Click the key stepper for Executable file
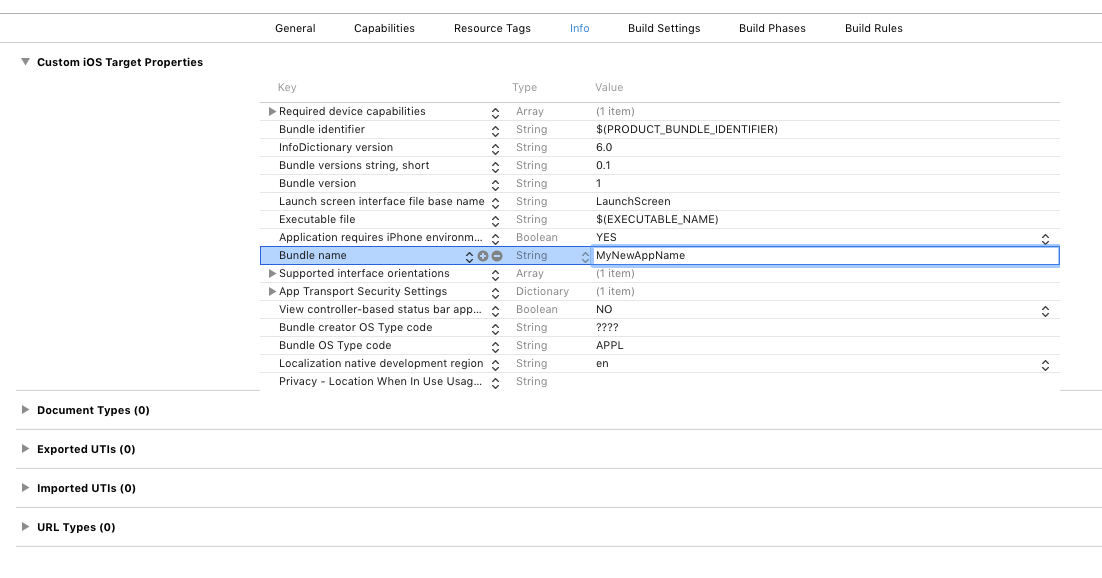 [495, 220]
